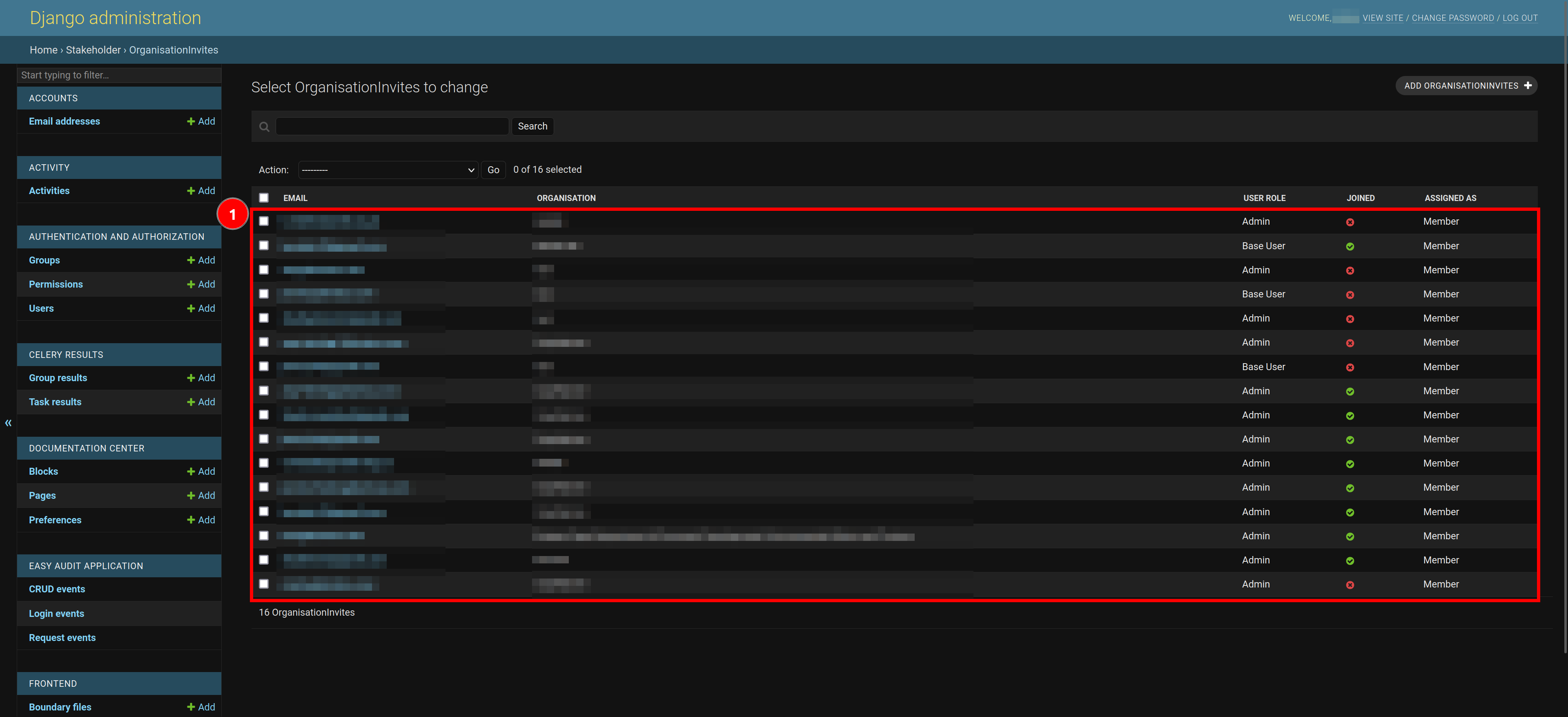Click the Django administration title
1568x717 pixels.
115,18
